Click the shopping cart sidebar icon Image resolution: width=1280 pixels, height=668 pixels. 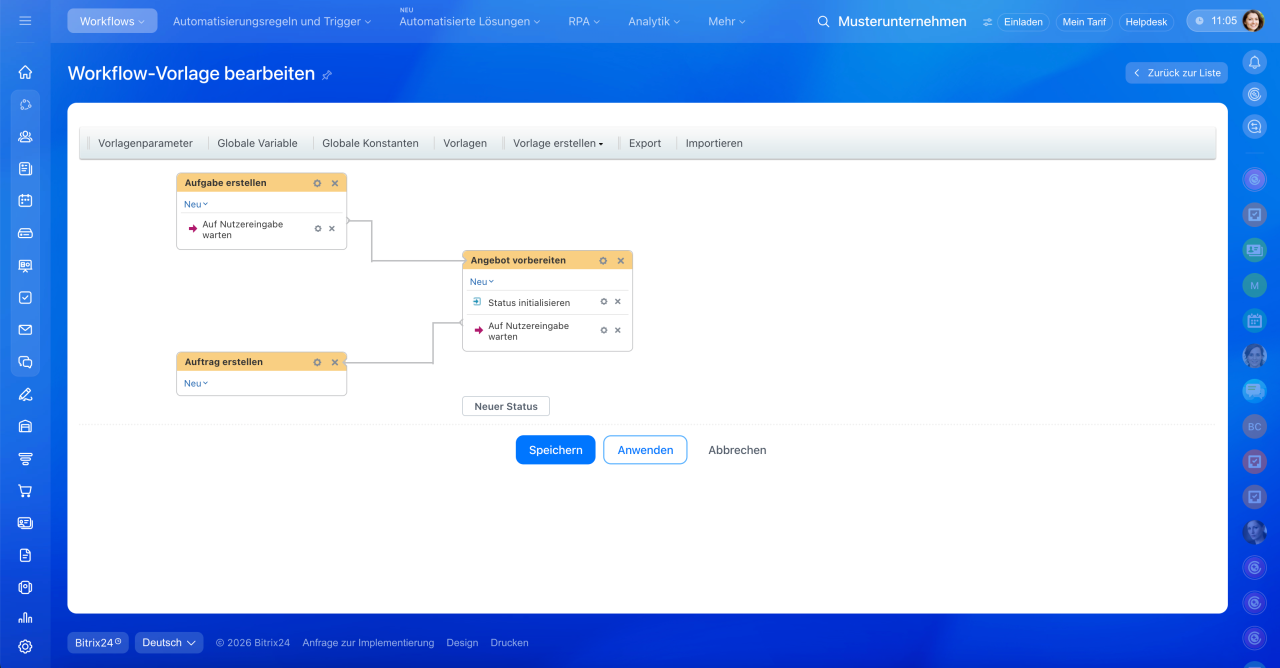(x=25, y=491)
